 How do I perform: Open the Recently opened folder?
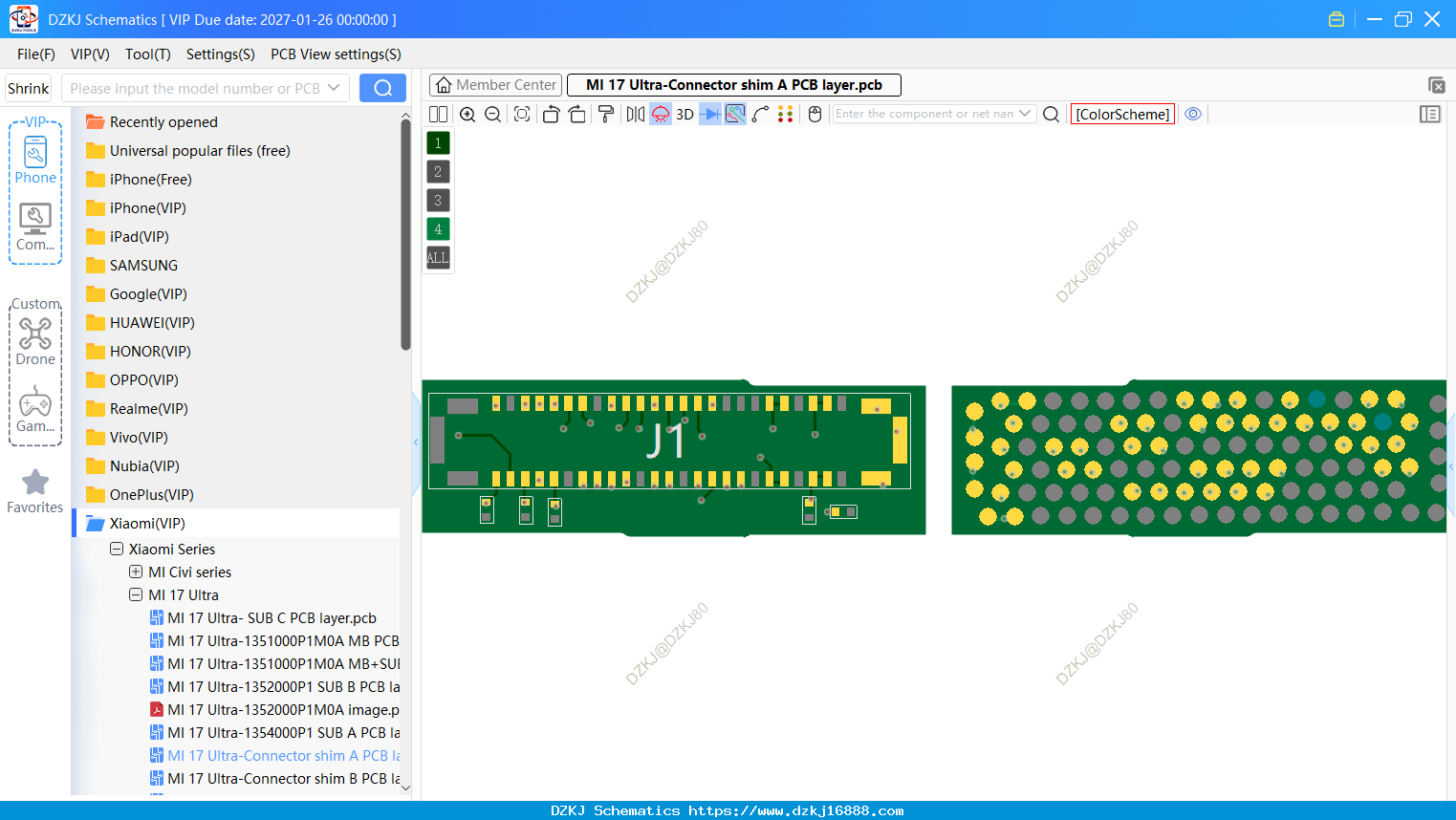coord(163,122)
